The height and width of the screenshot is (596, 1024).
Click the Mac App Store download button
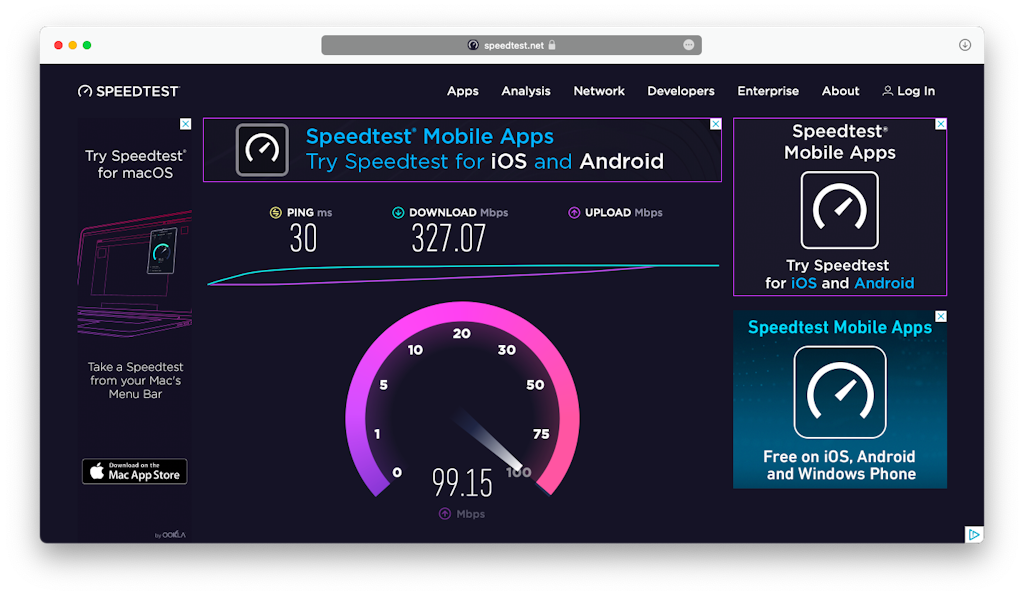[x=134, y=471]
